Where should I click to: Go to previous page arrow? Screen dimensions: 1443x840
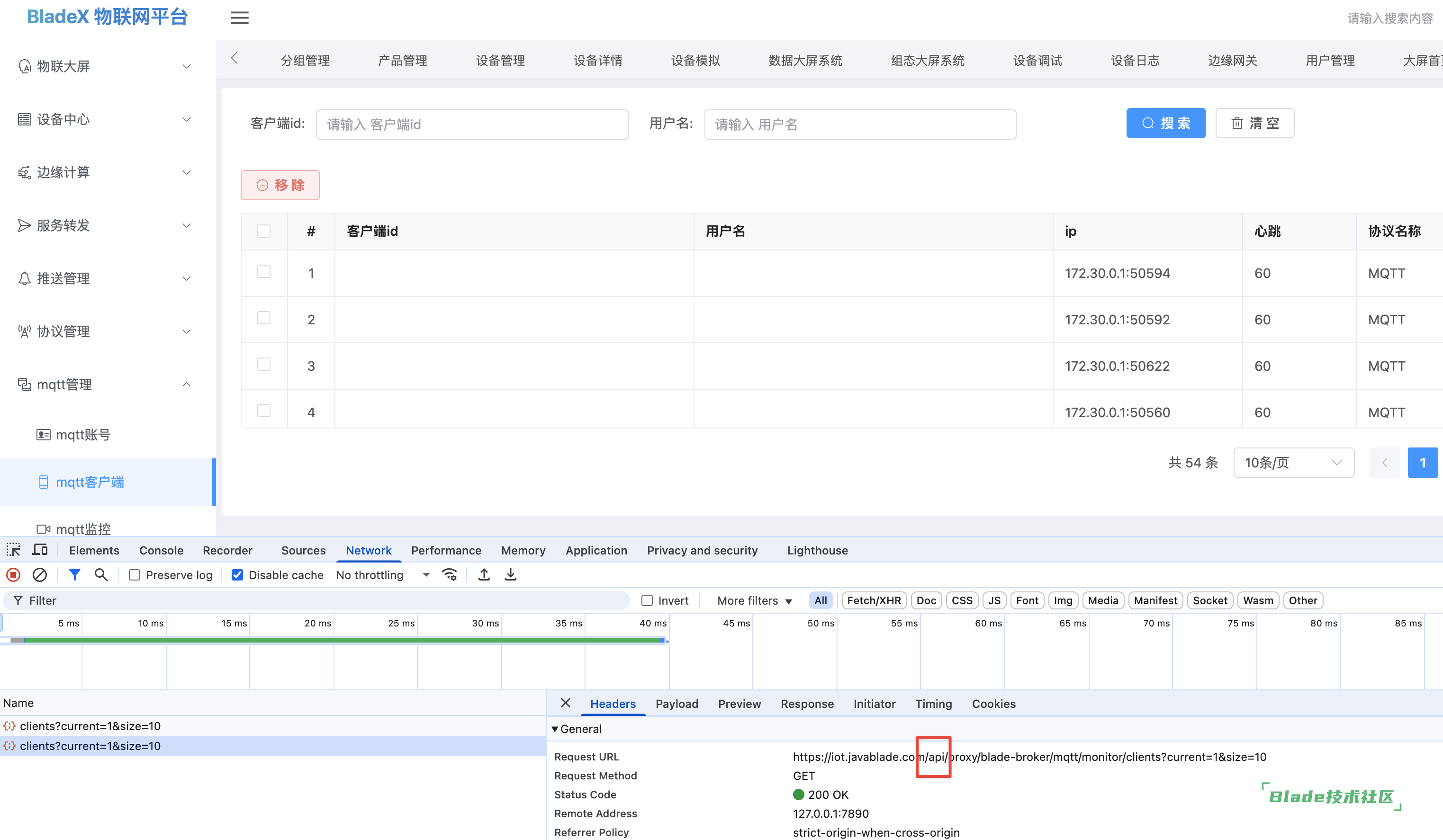[1385, 462]
